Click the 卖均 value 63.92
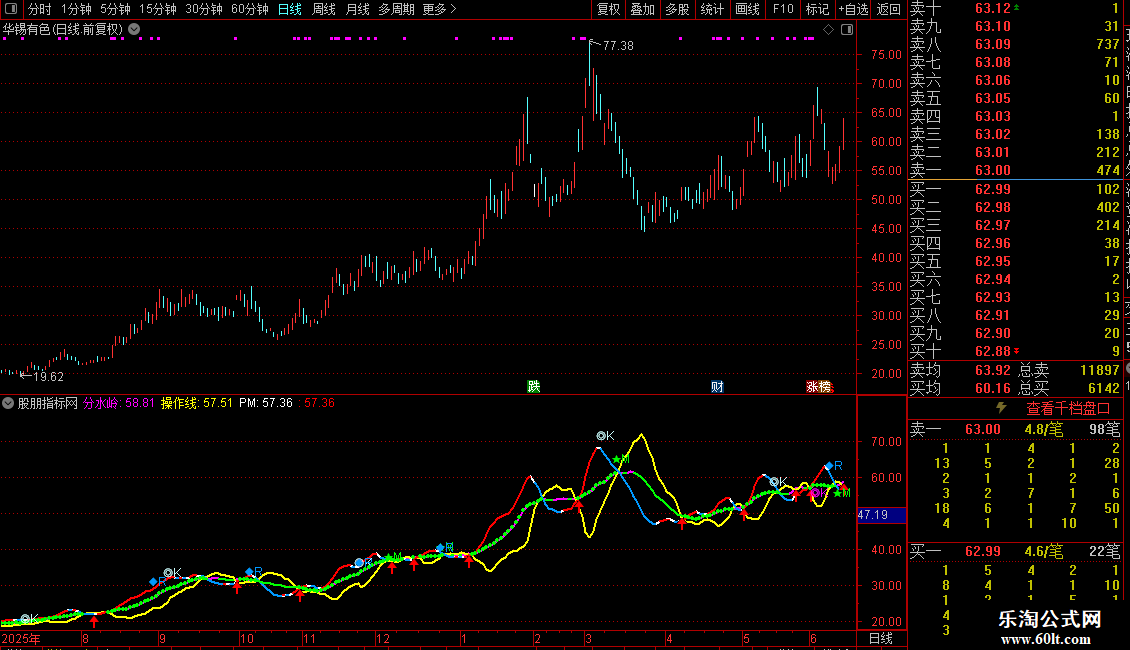The image size is (1130, 650). point(992,370)
